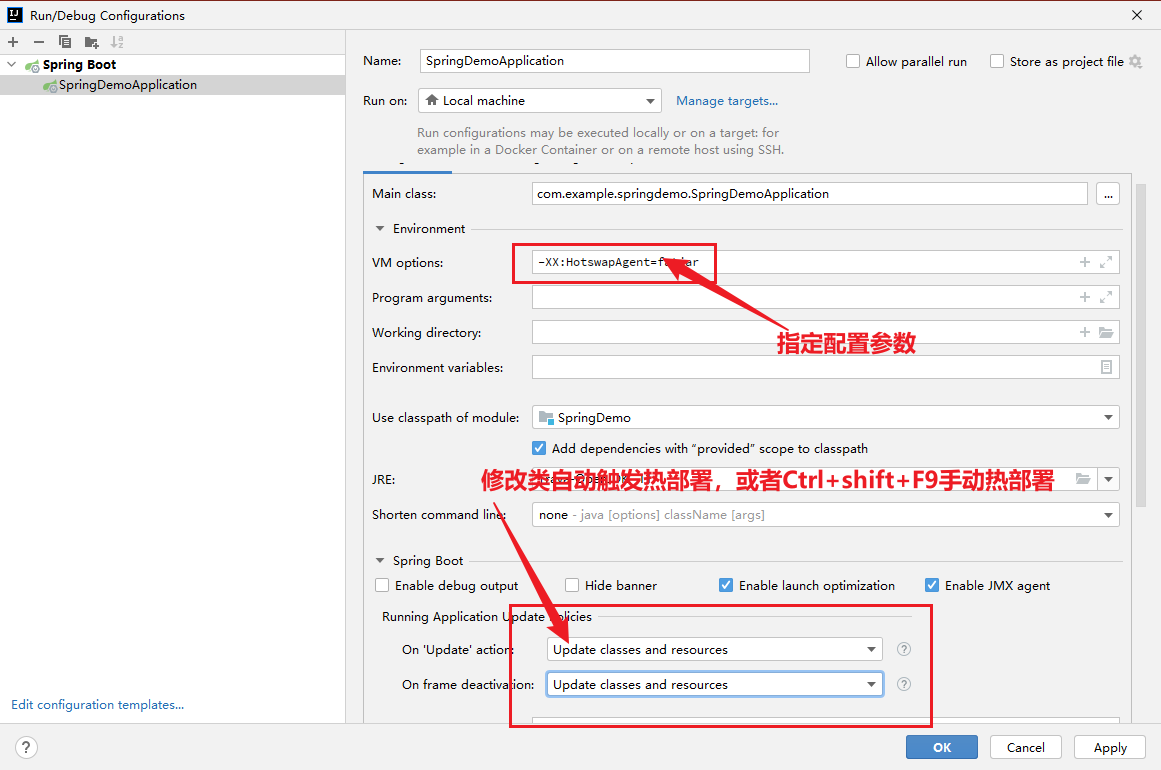Click the settings panel vertical scrollbar
Screen dimensions: 1161x770
tap(1140, 345)
